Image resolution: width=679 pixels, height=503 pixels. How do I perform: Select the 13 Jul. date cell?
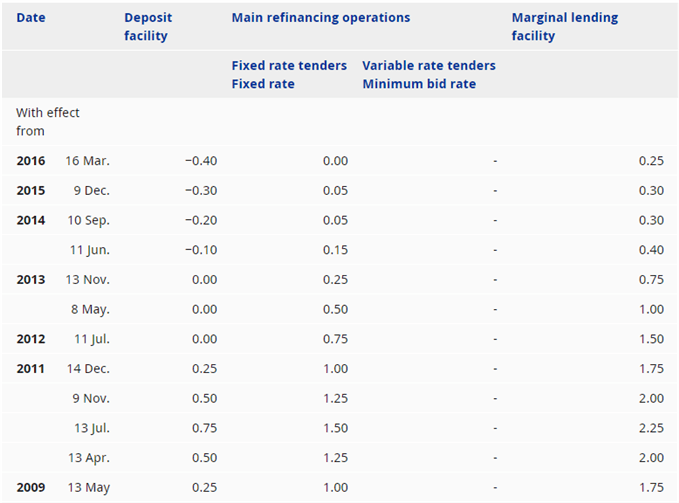pyautogui.click(x=92, y=429)
